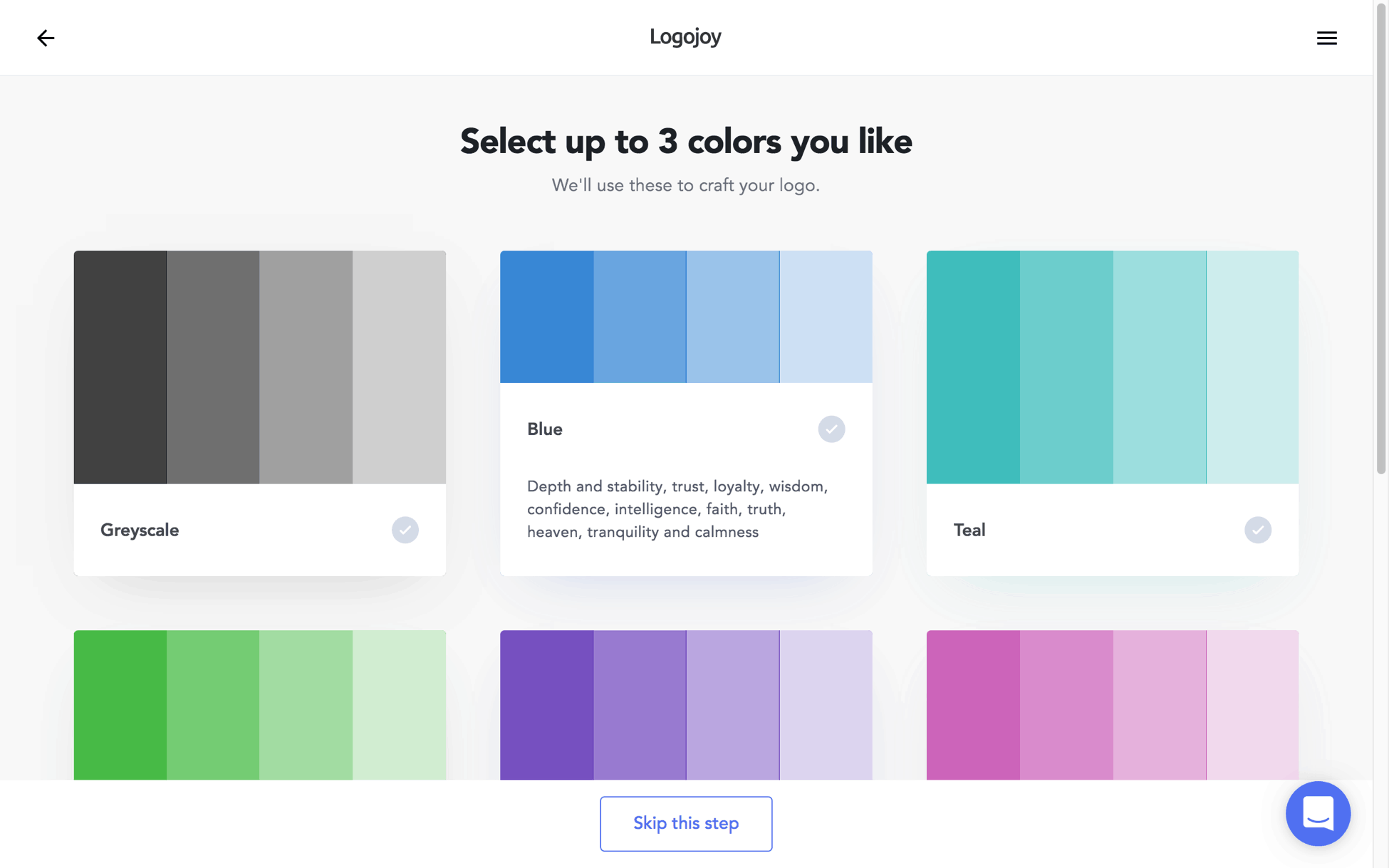Click the page vertical scrollbar

pos(1381,239)
